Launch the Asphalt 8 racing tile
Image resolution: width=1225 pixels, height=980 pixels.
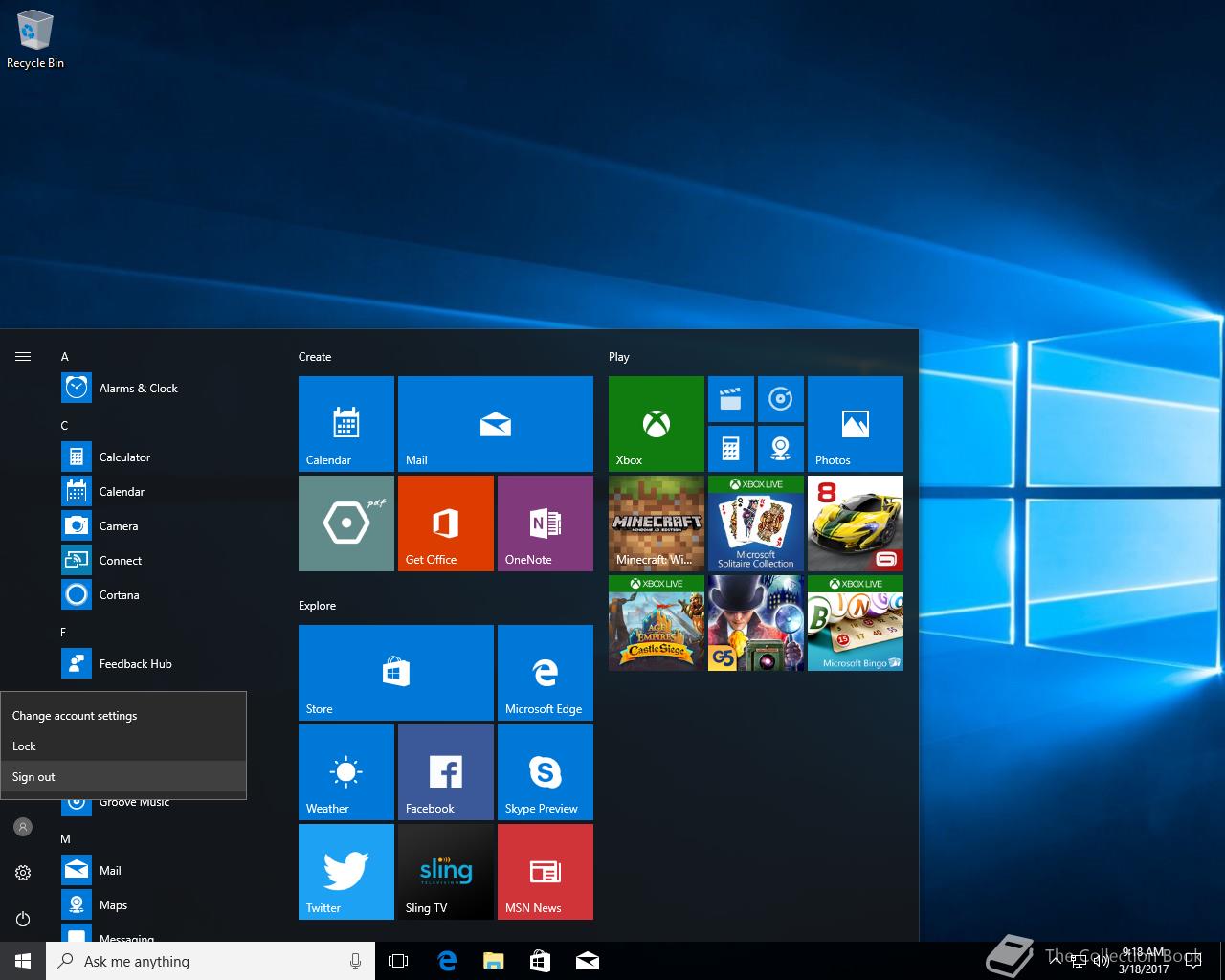pyautogui.click(x=856, y=523)
